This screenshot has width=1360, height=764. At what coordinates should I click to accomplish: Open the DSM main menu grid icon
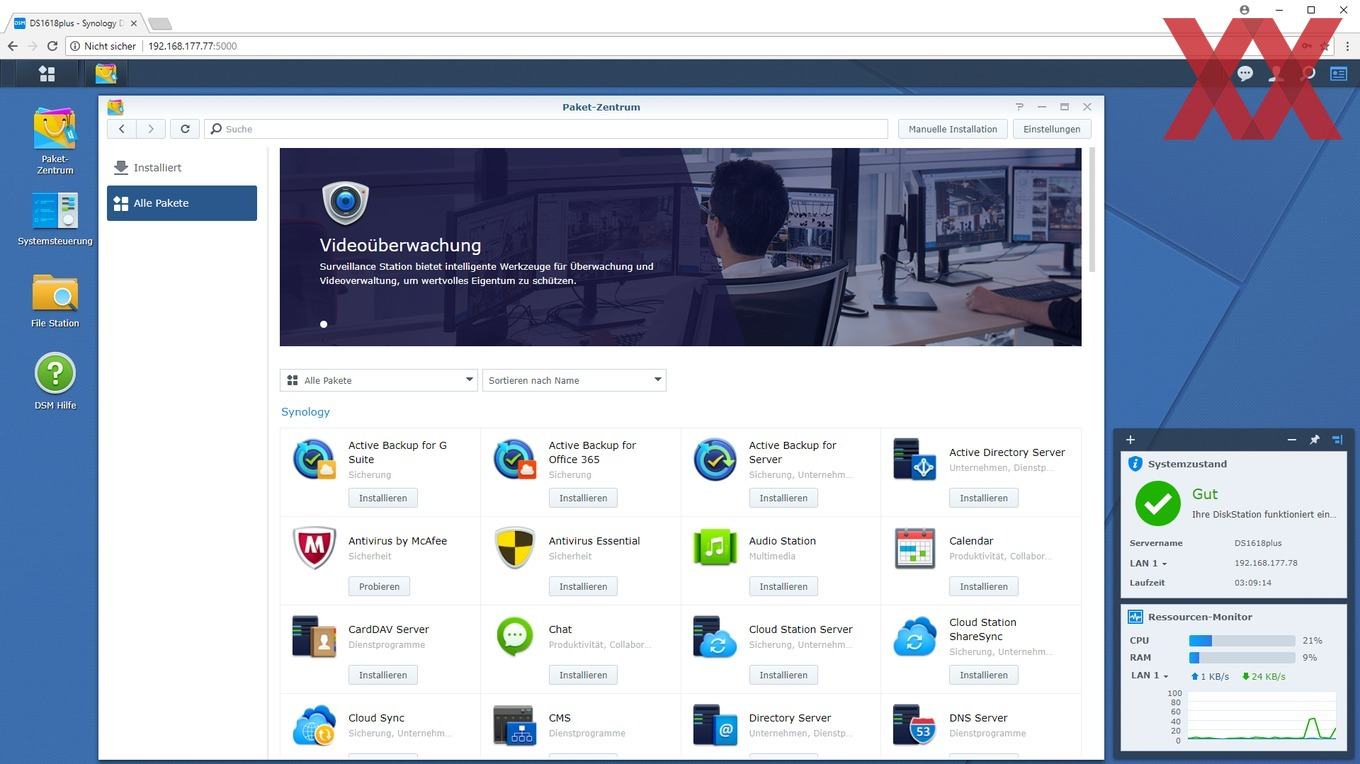47,73
